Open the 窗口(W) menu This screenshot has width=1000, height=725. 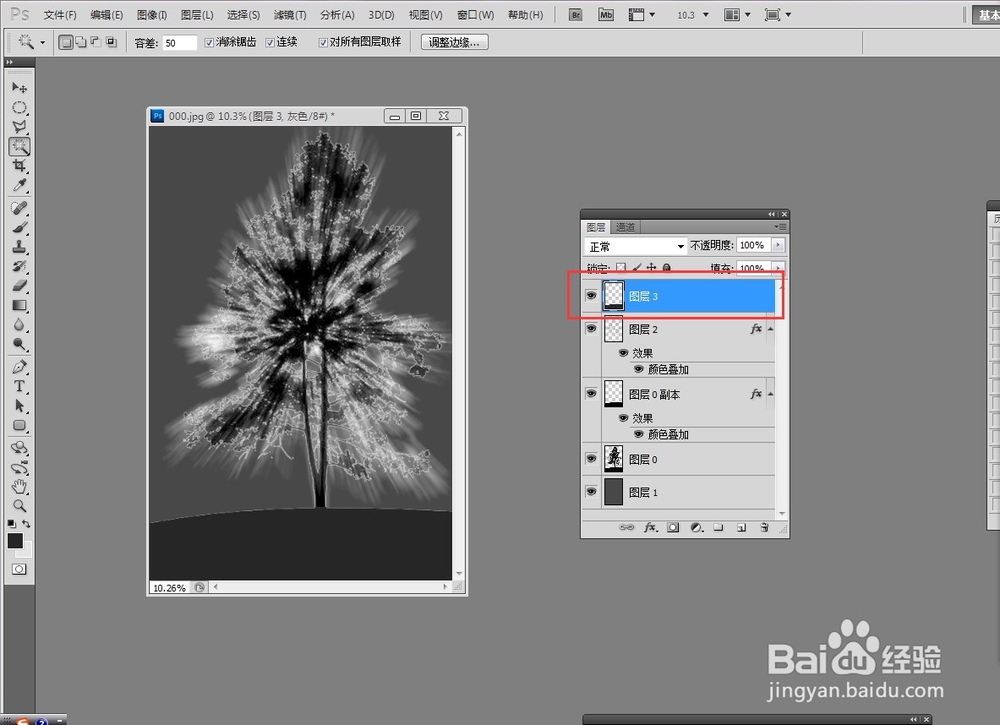coord(476,15)
